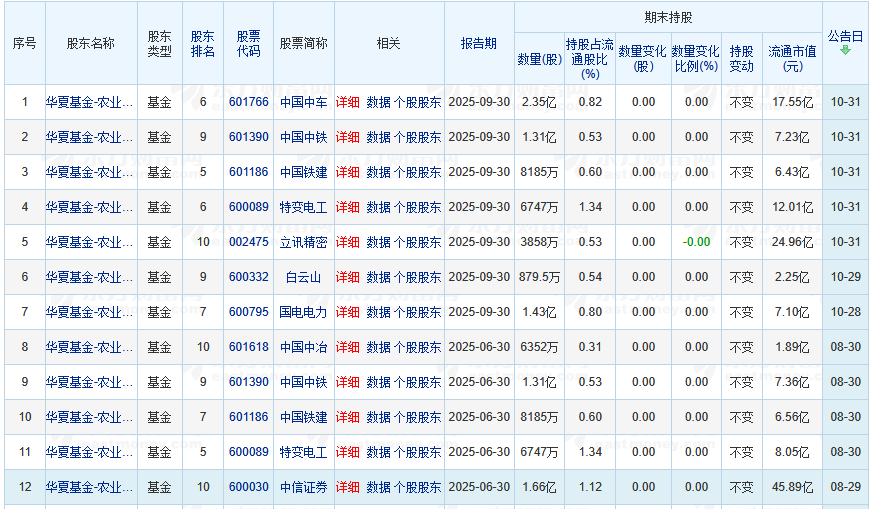
Task: Open 特变电工 link in row 11
Action: coord(303,453)
